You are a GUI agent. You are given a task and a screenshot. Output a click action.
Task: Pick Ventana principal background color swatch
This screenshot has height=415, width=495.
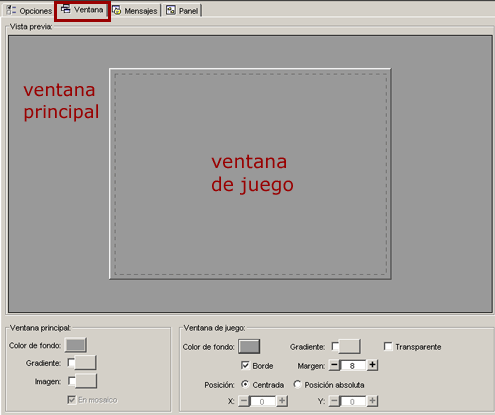[x=76, y=345]
